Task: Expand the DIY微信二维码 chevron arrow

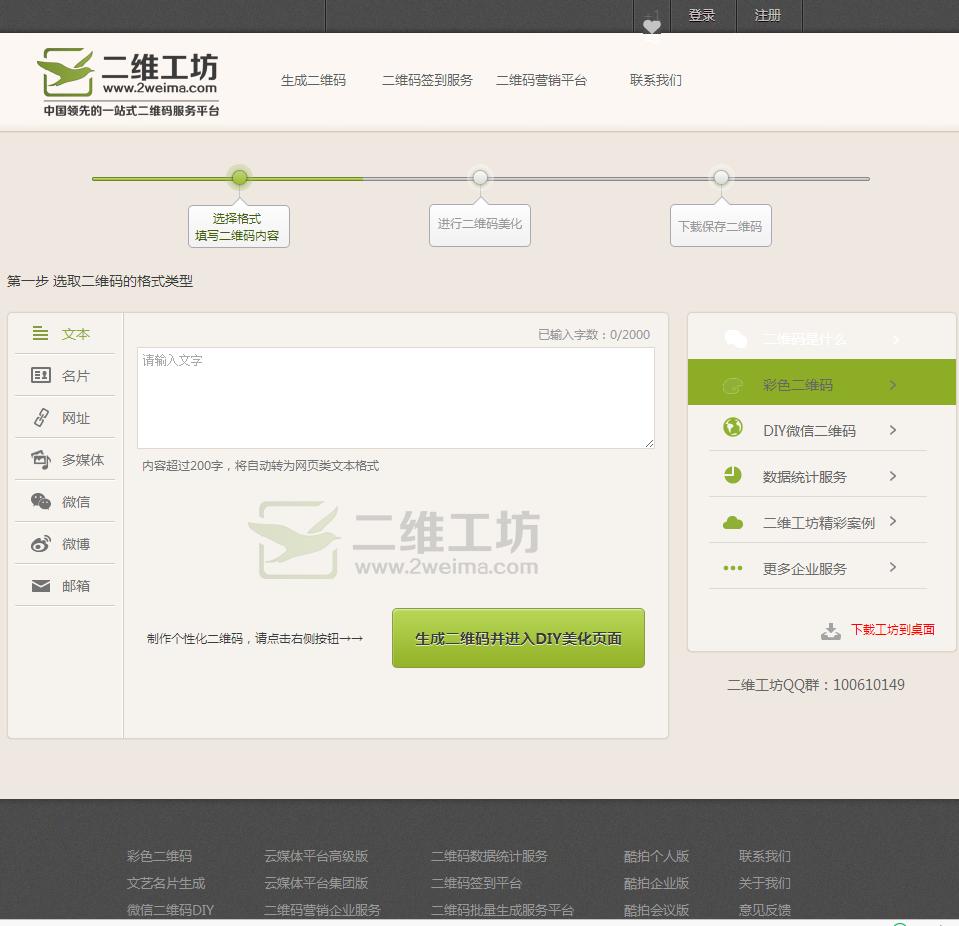Action: 893,430
